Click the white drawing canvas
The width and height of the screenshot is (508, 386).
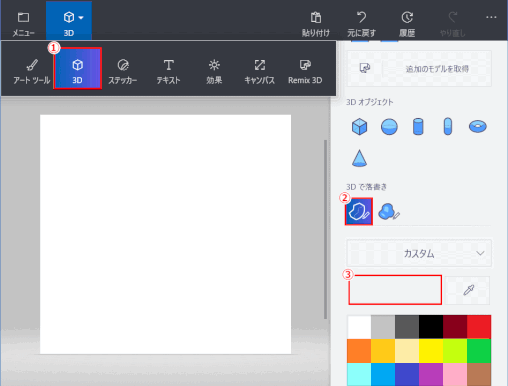click(x=166, y=234)
